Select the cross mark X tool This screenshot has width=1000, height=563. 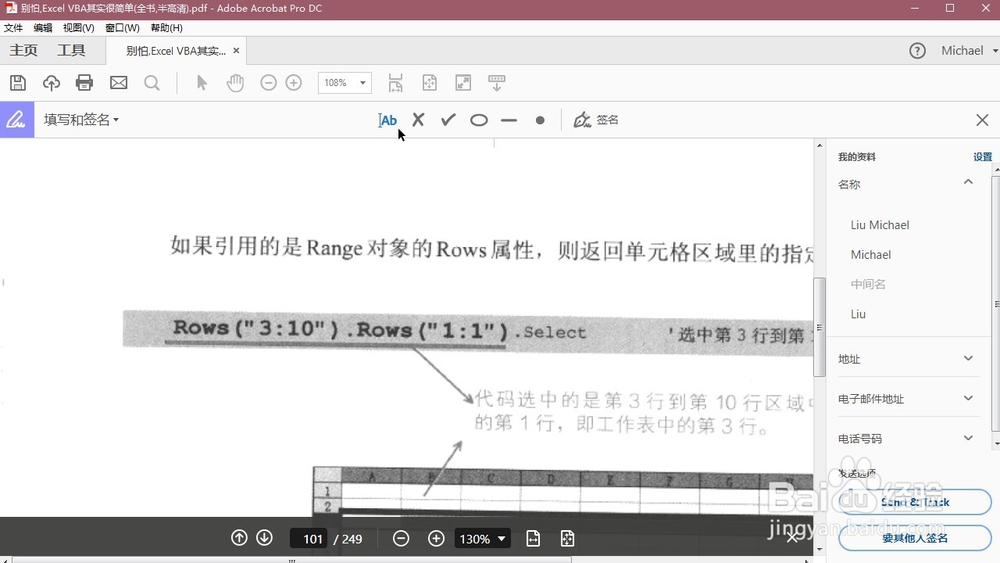click(418, 120)
